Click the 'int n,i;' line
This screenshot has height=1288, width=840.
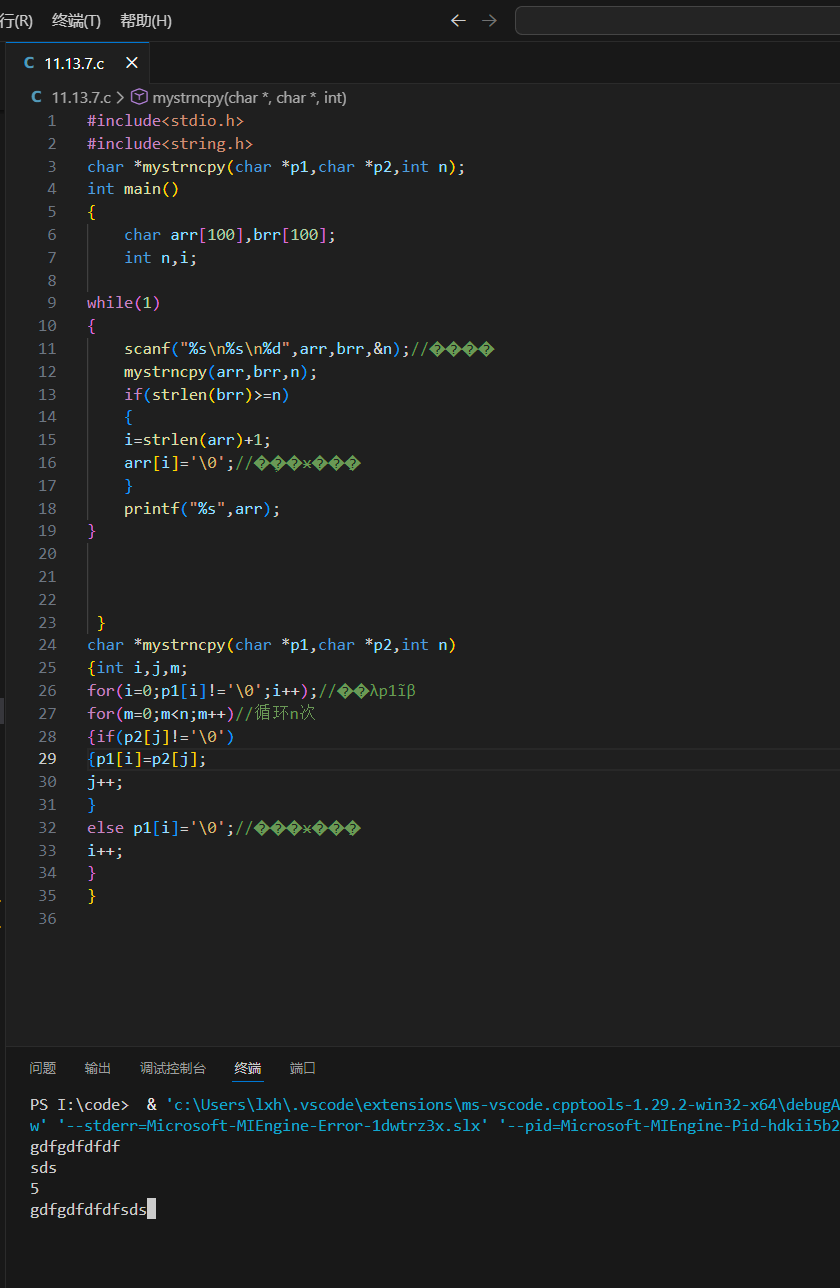click(160, 258)
